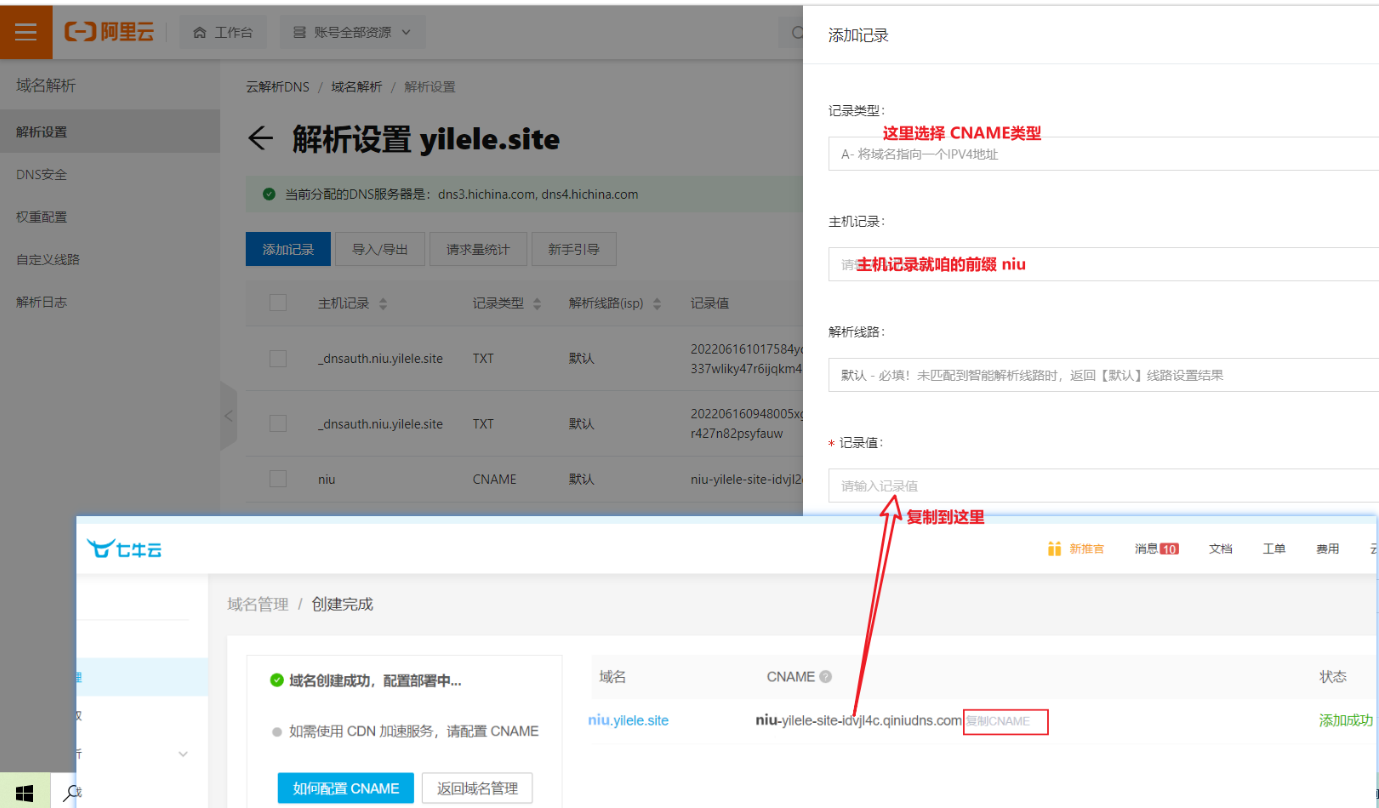Screen dimensions: 1379x808
Task: Open 请求量统计
Action: point(478,249)
